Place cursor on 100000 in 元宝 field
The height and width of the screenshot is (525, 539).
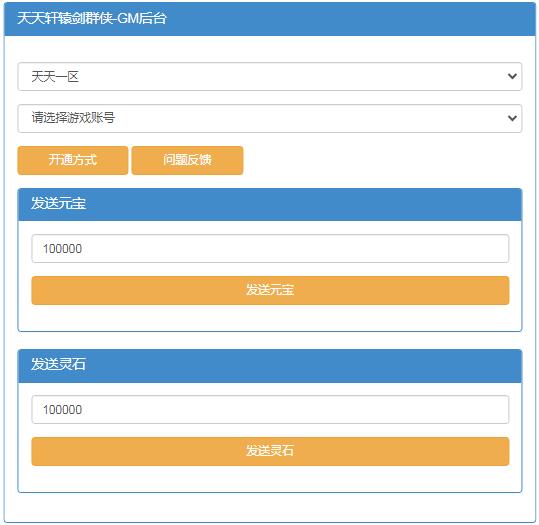click(62, 249)
